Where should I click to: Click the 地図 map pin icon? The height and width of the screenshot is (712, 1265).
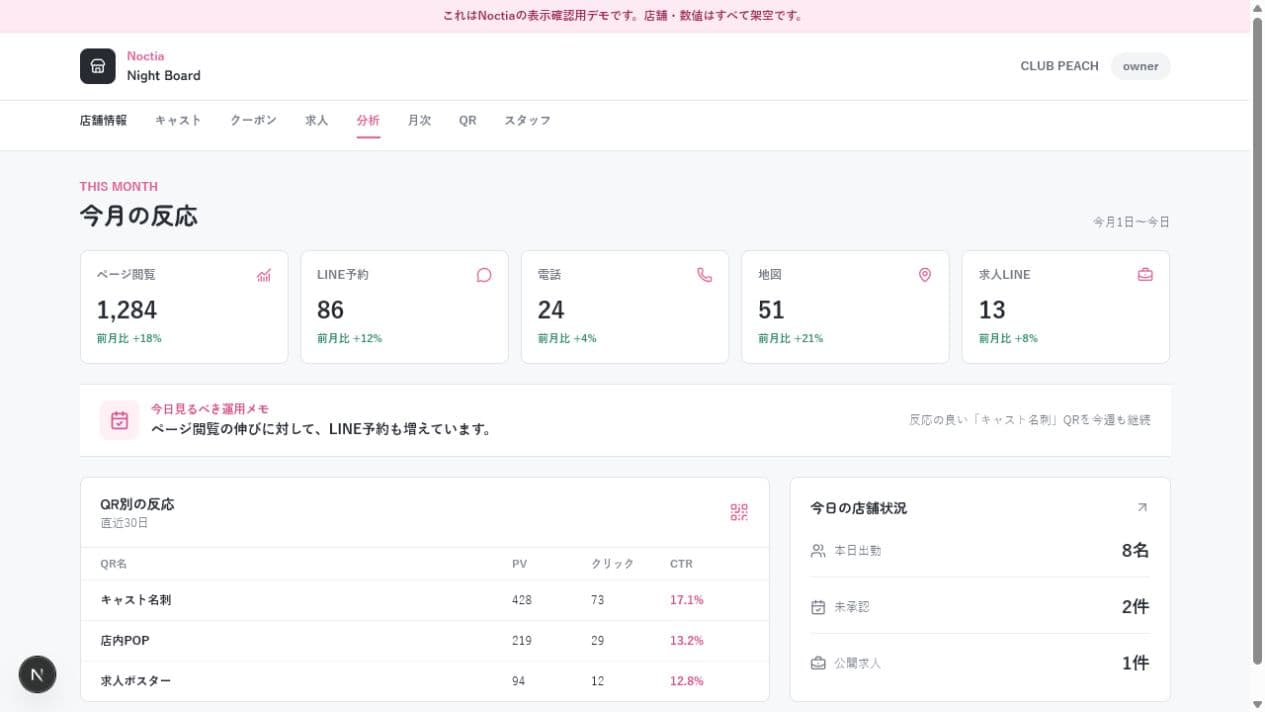[925, 275]
